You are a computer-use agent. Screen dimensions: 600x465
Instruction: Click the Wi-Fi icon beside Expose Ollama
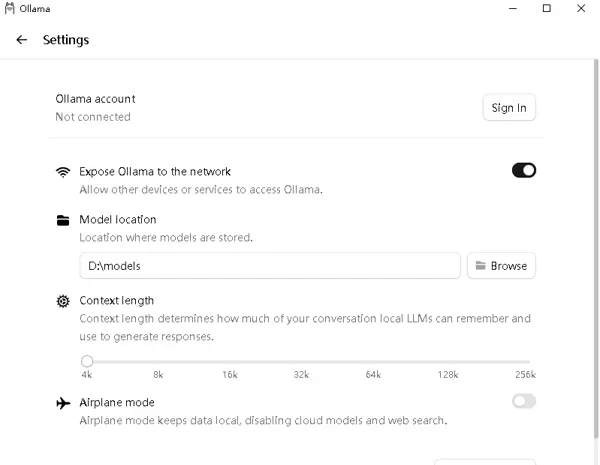point(63,171)
